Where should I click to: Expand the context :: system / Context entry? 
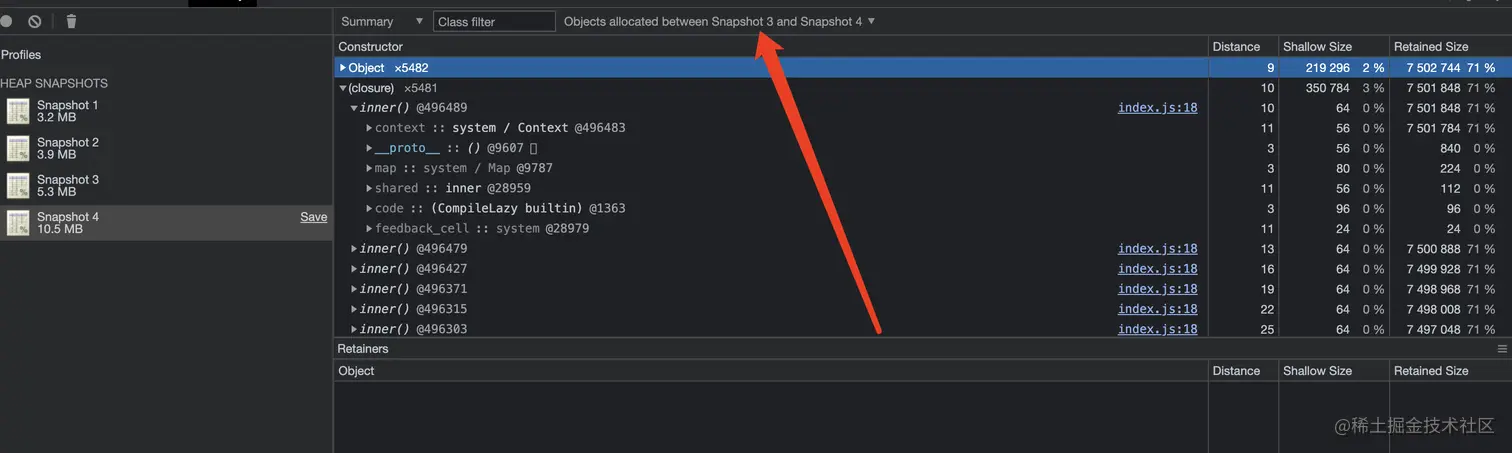369,128
